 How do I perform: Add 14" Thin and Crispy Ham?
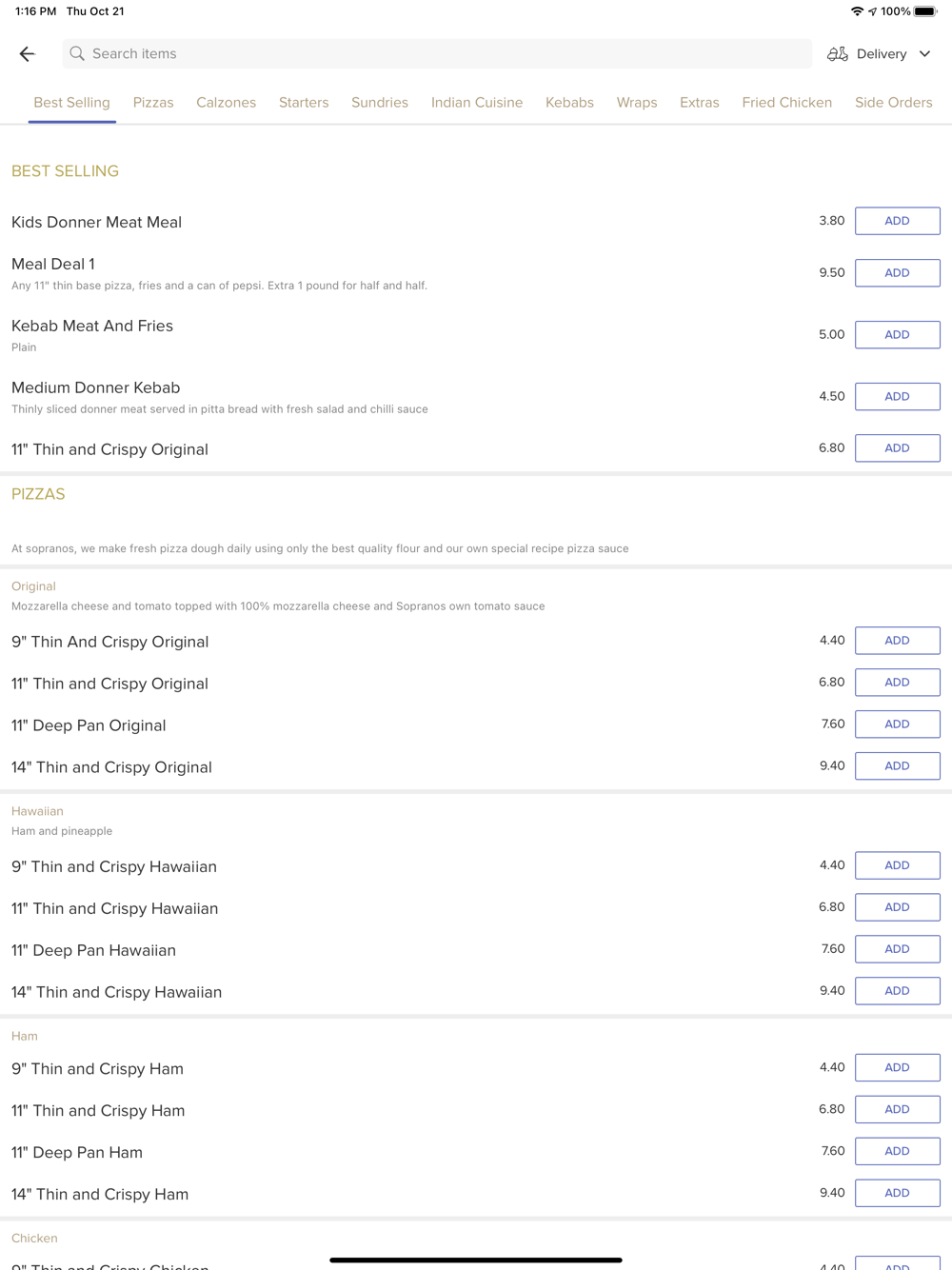897,1193
